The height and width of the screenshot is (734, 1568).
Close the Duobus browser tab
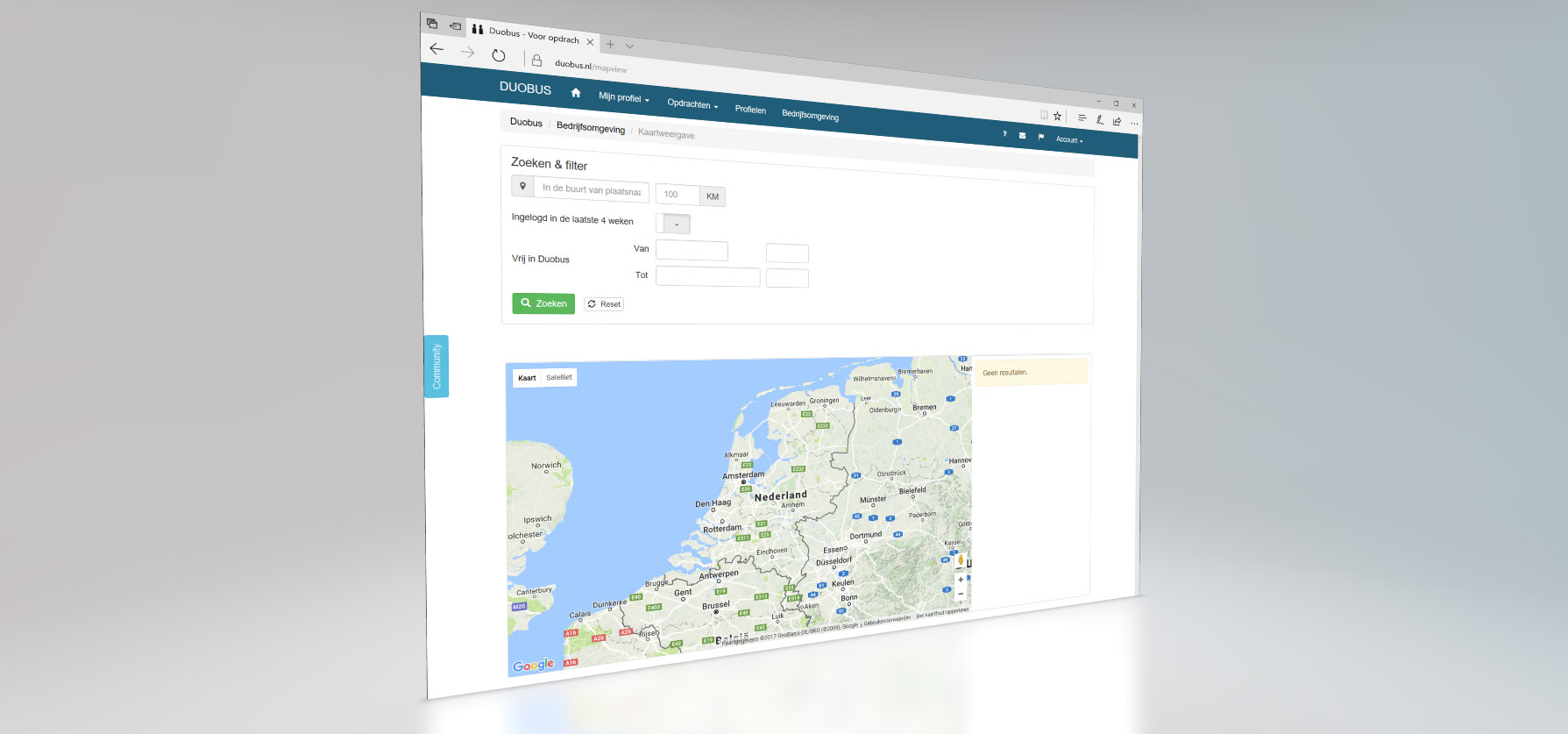590,42
